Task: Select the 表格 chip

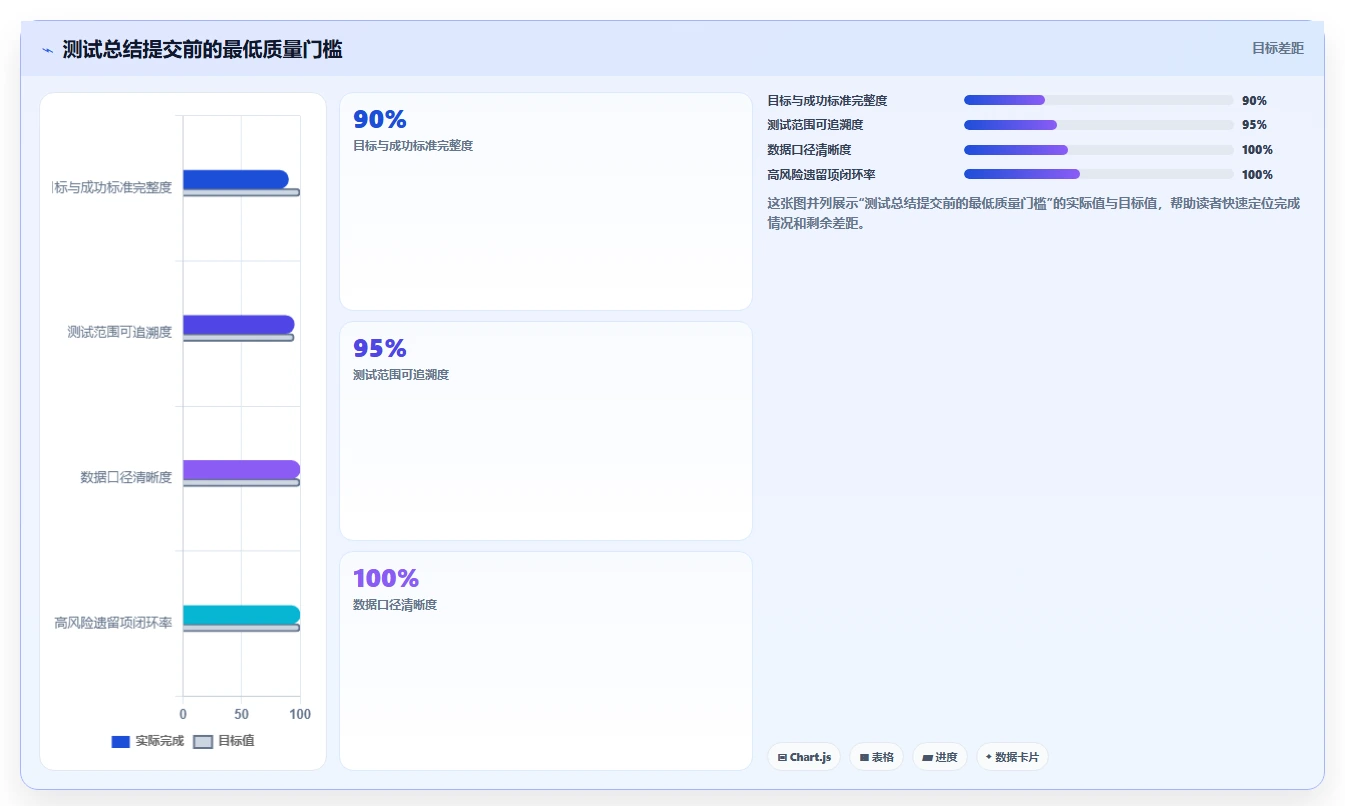Action: coord(876,757)
